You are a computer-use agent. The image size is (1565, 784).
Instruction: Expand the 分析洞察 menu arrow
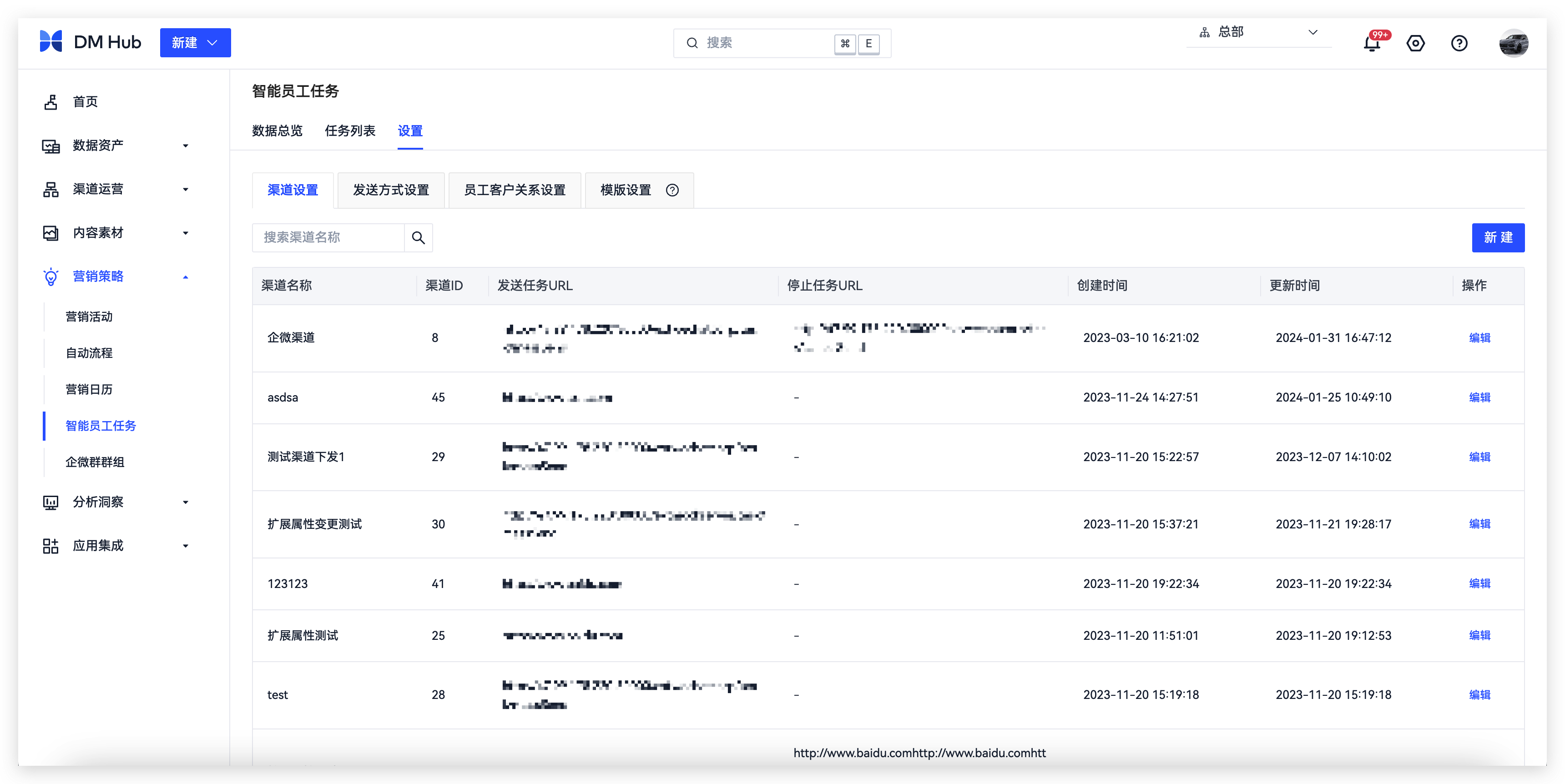pyautogui.click(x=185, y=502)
